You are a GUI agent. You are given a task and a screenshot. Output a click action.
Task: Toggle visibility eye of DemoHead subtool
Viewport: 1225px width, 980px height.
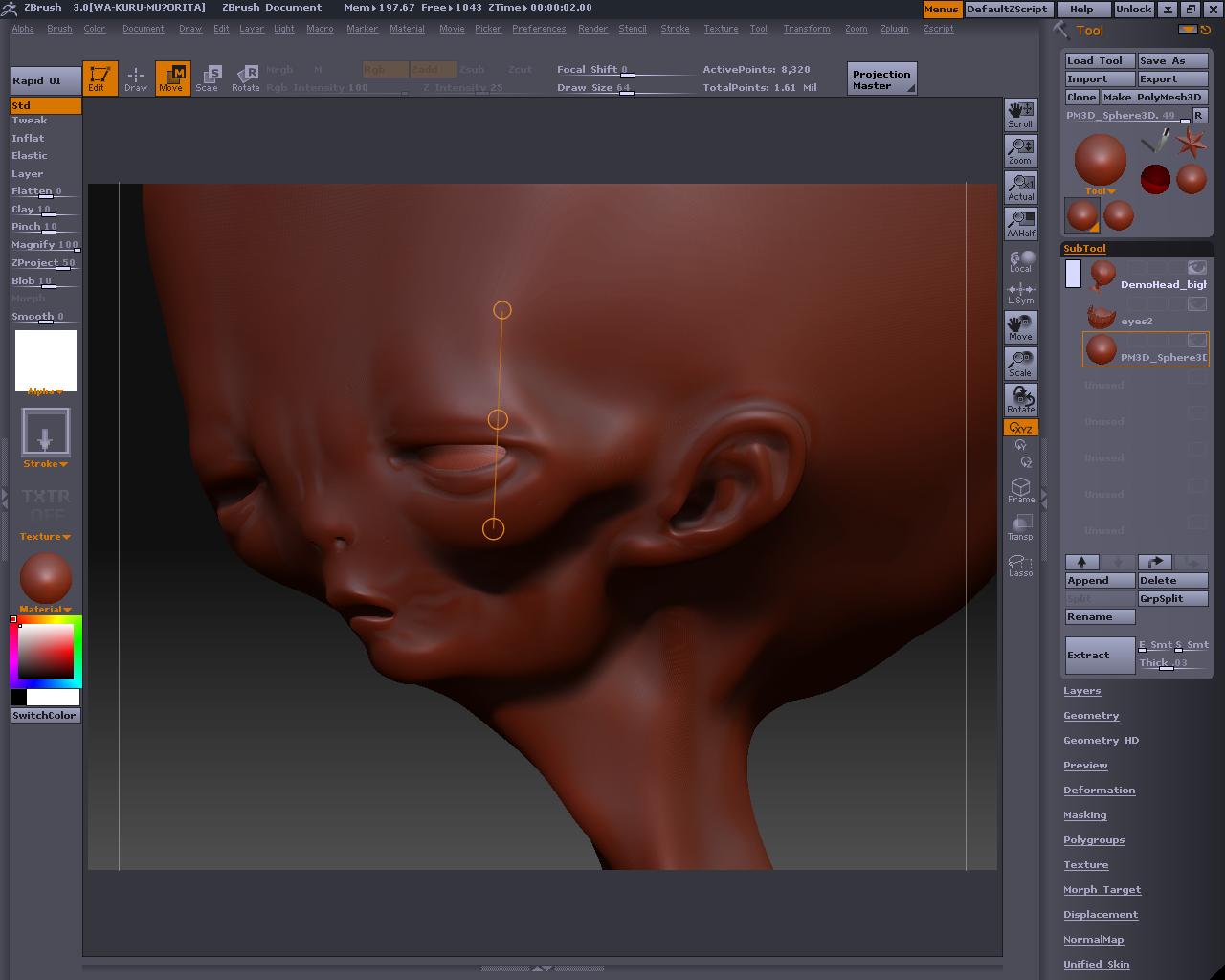click(1197, 268)
